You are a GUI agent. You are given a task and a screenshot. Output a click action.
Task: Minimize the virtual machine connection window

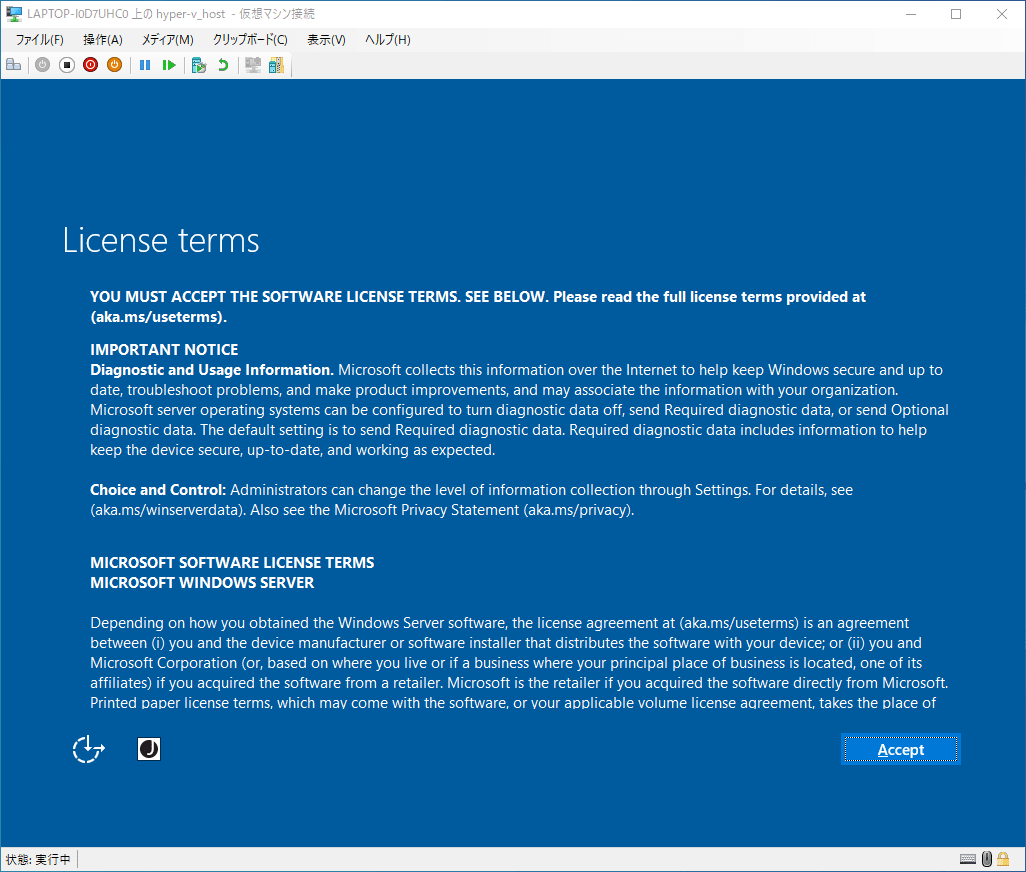(x=911, y=14)
